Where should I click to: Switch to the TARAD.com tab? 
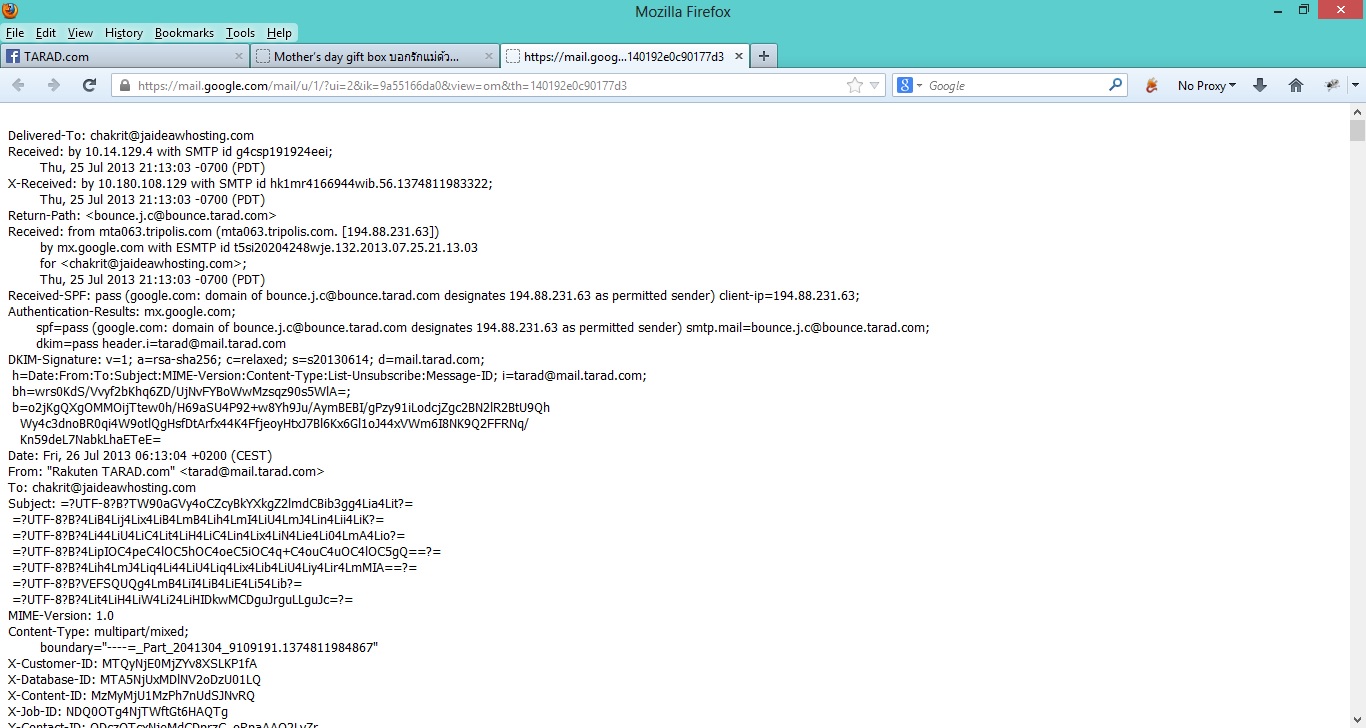[x=125, y=57]
